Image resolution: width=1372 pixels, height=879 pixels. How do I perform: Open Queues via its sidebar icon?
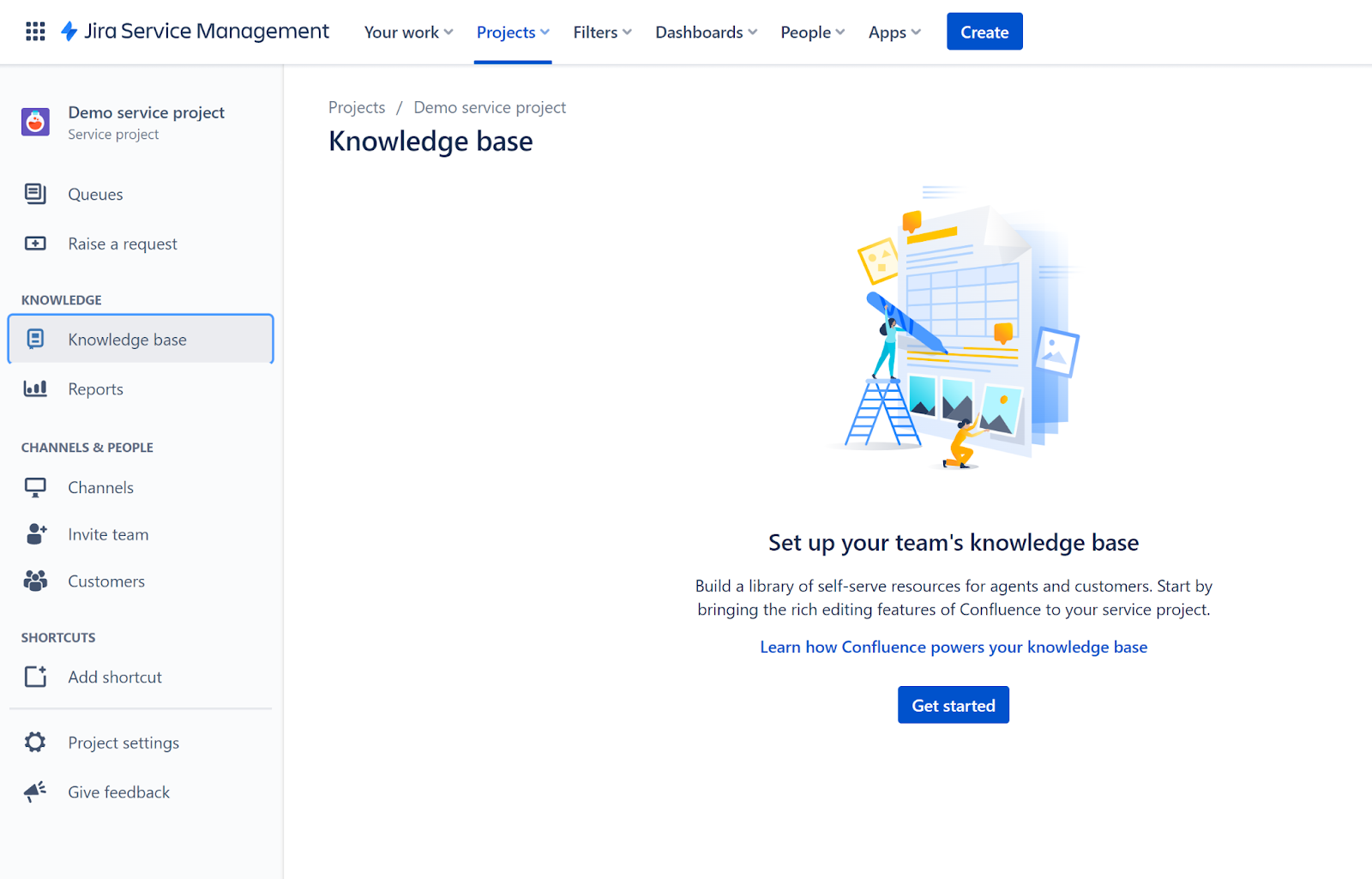point(35,194)
